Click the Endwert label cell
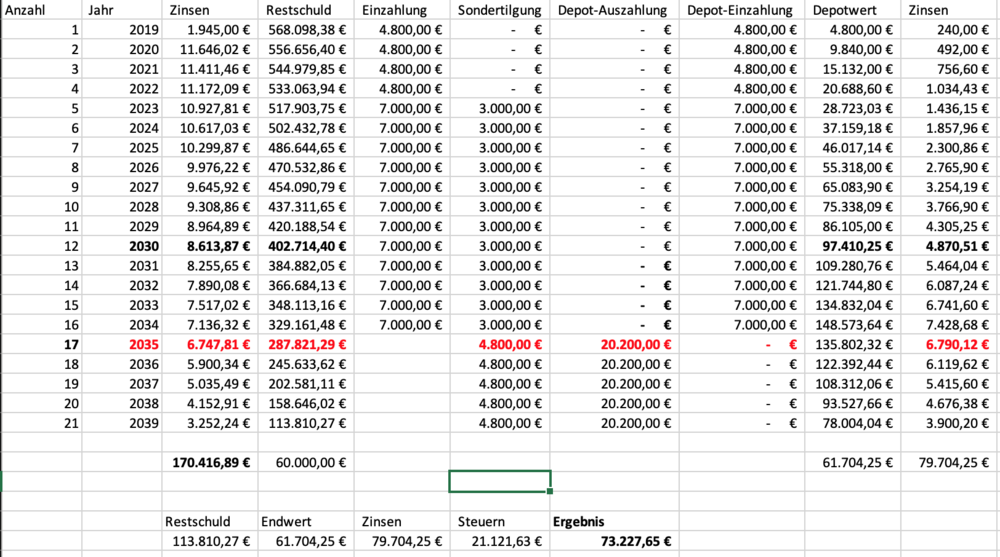The image size is (1000, 557). point(306,522)
